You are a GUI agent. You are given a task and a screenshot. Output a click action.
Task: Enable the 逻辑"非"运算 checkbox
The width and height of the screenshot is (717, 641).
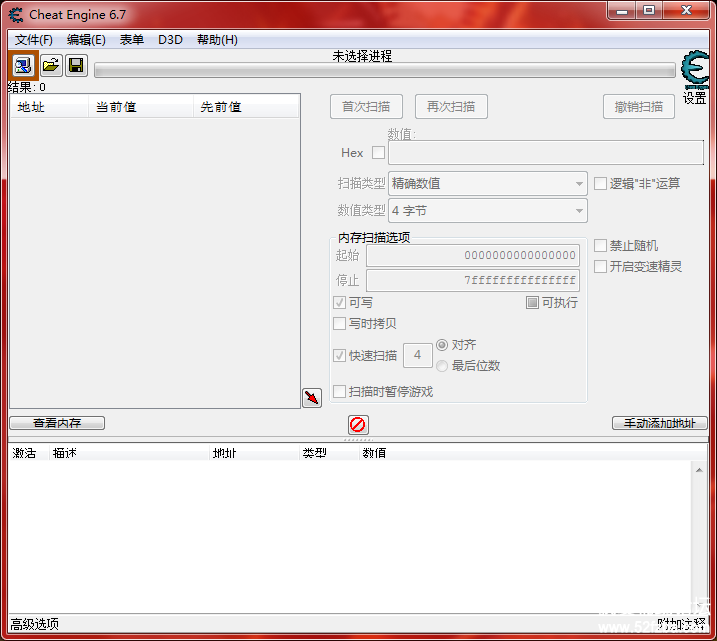click(x=600, y=184)
